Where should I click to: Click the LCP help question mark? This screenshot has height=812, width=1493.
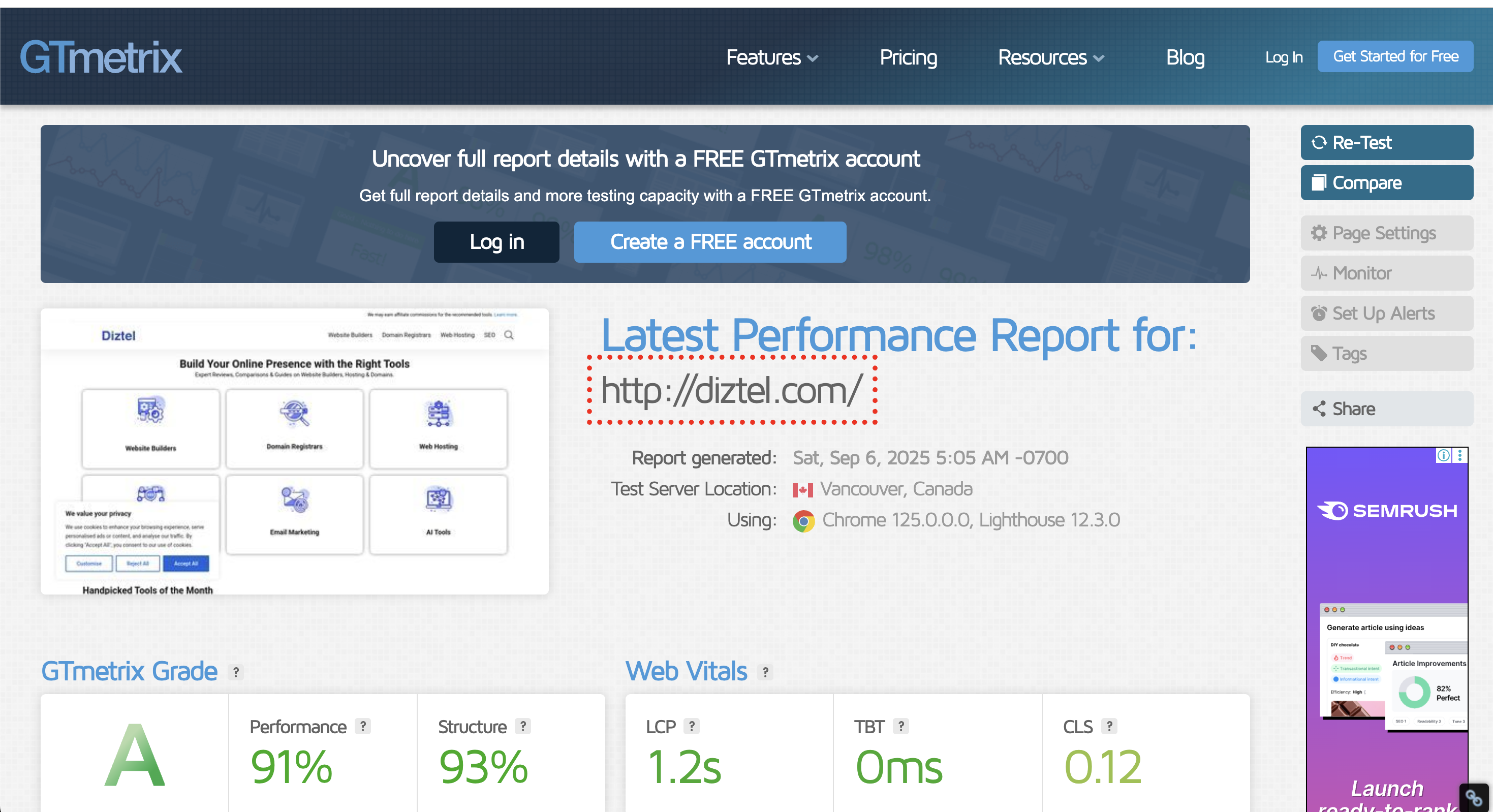(691, 726)
